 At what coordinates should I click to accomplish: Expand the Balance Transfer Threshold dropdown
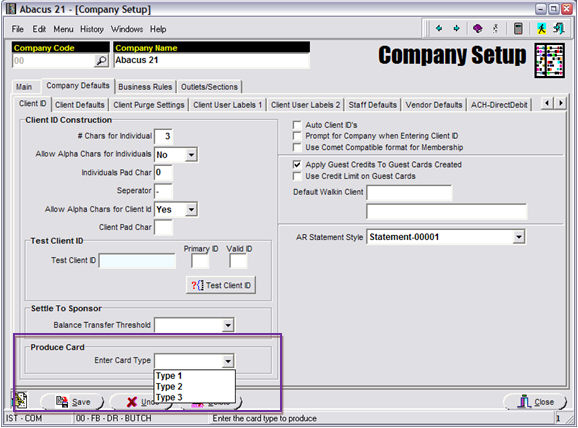click(228, 325)
